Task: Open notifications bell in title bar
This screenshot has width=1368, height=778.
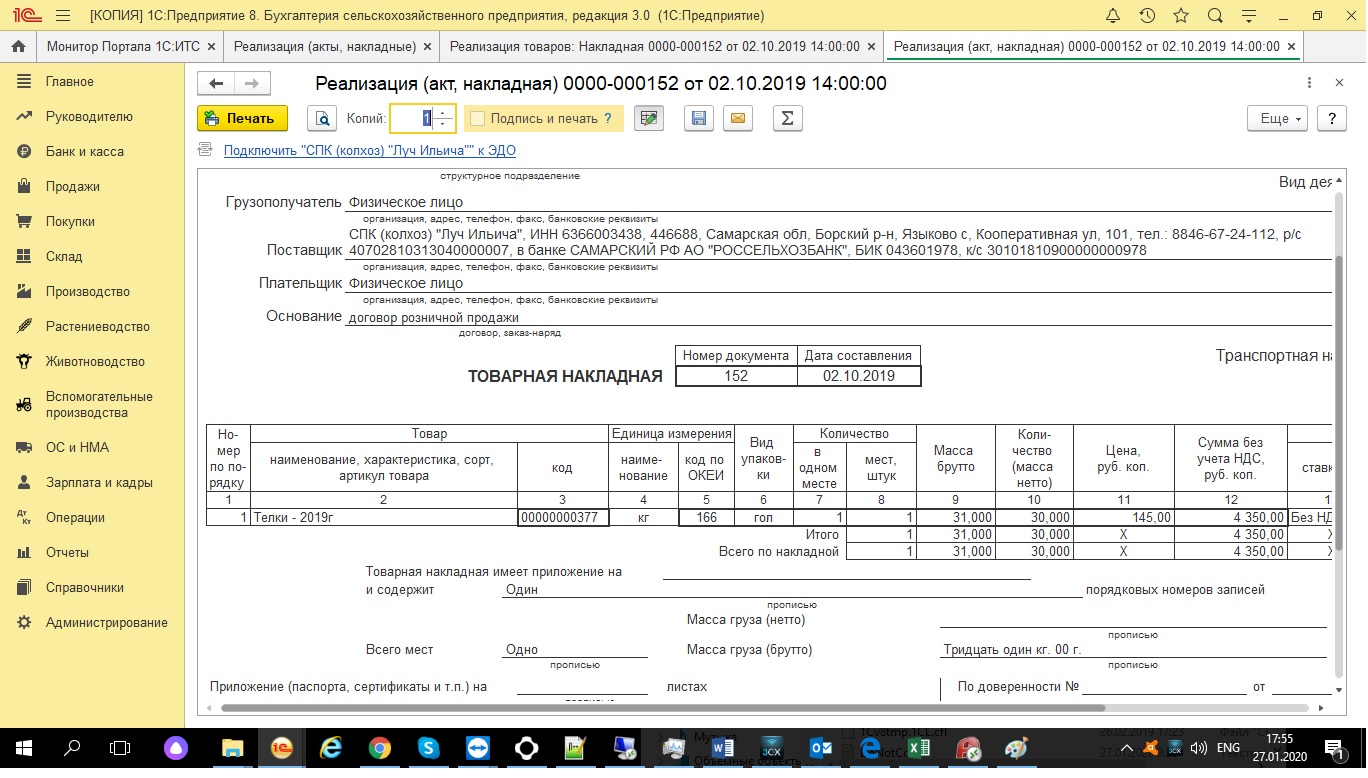Action: tap(1113, 16)
